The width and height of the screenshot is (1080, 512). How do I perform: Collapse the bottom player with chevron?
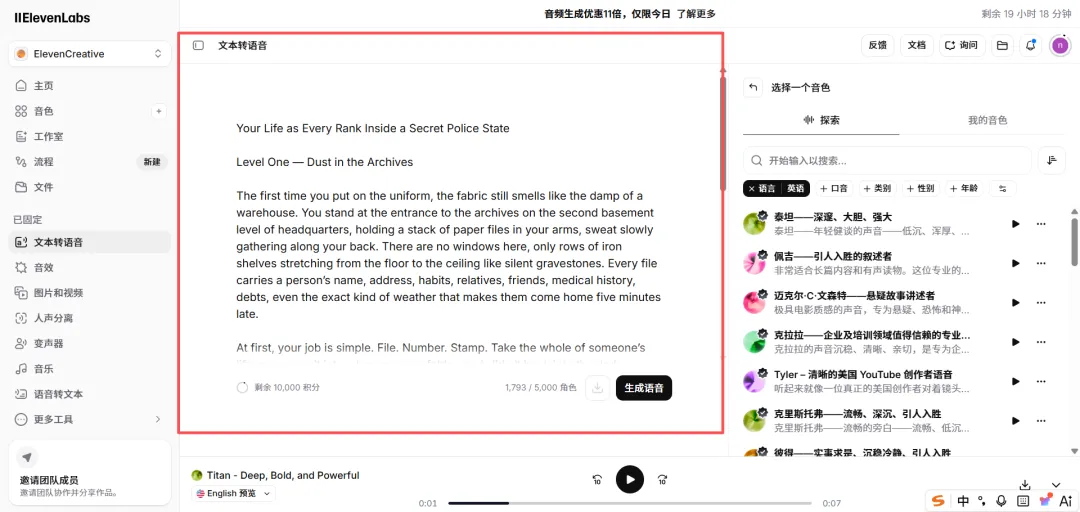[x=1056, y=485]
